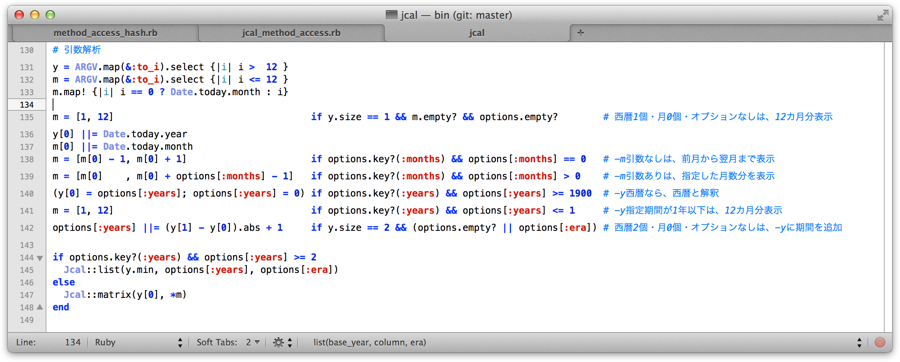This screenshot has height=362, width=900.
Task: Click line number 149 in the gutter
Action: [26, 319]
